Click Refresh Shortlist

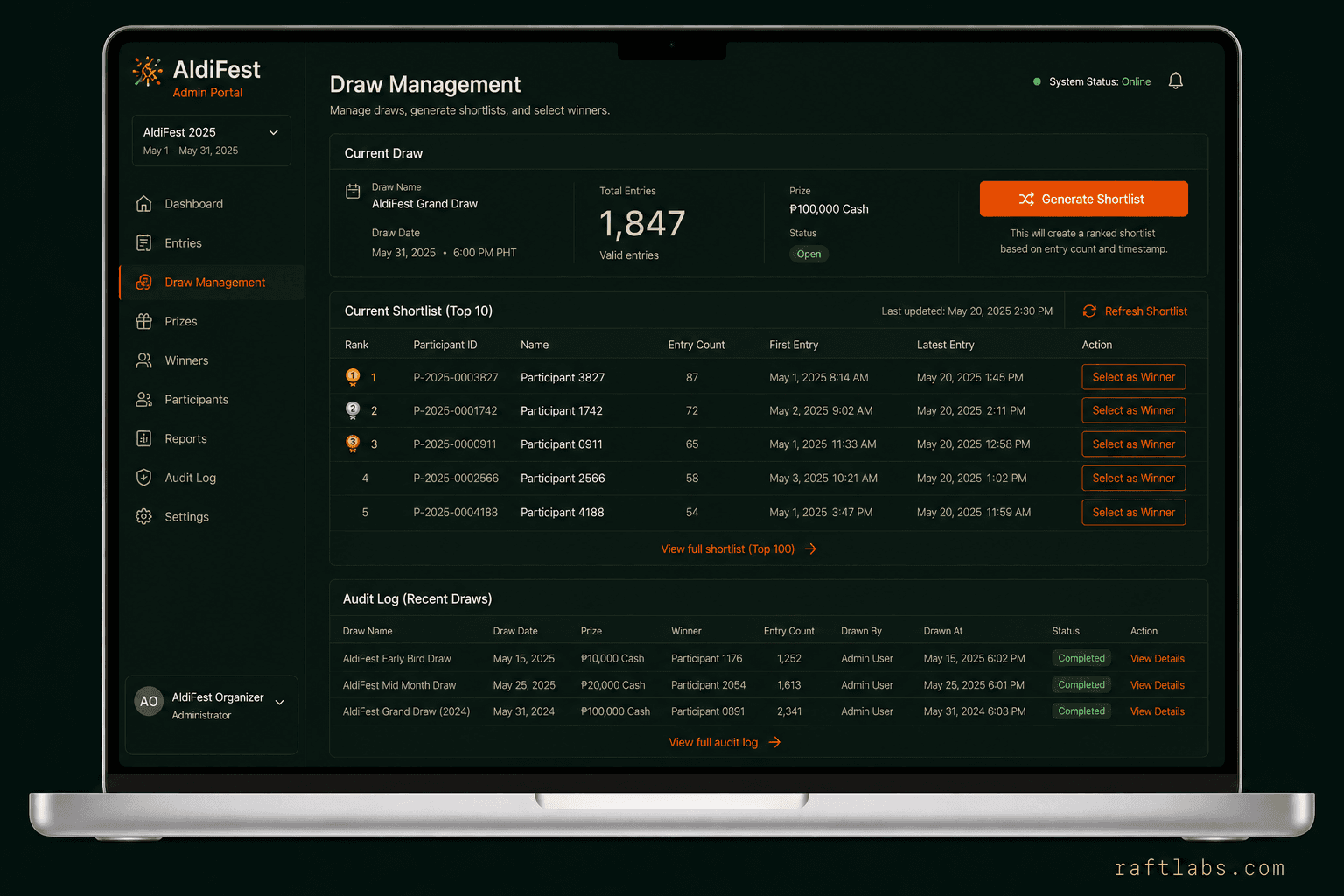(1135, 311)
